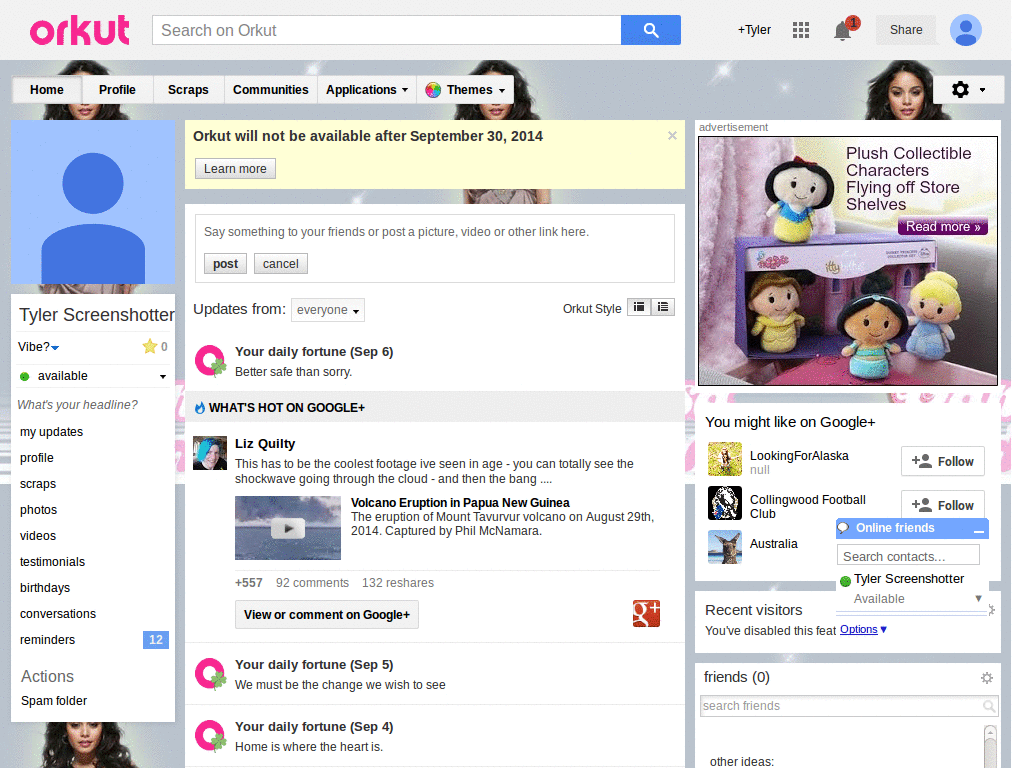Screen dimensions: 1024x768
Task: Focus the Search on Orkut field
Action: click(387, 30)
